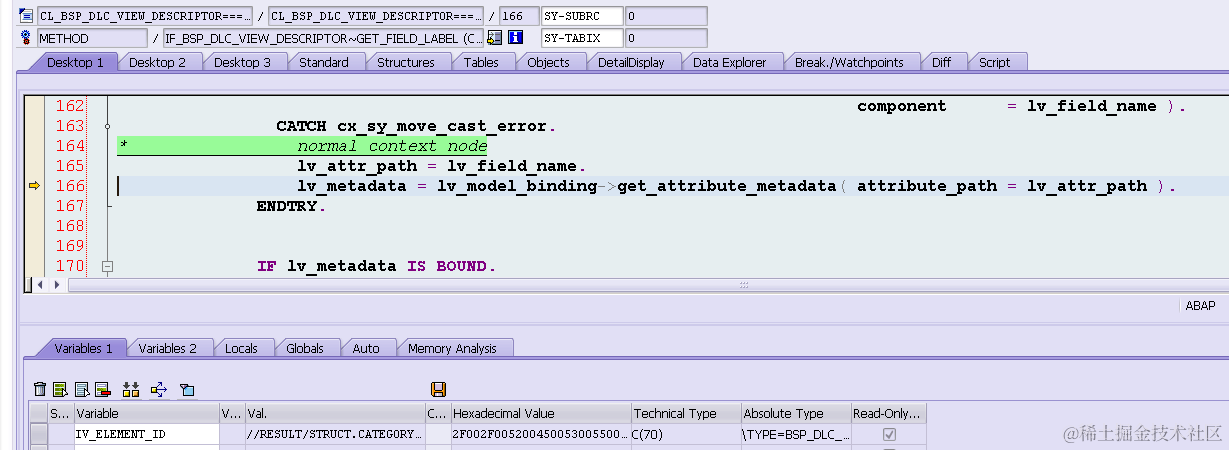Viewport: 1229px width, 450px height.
Task: Open the Memory Analysis tab
Action: pyautogui.click(x=452, y=348)
